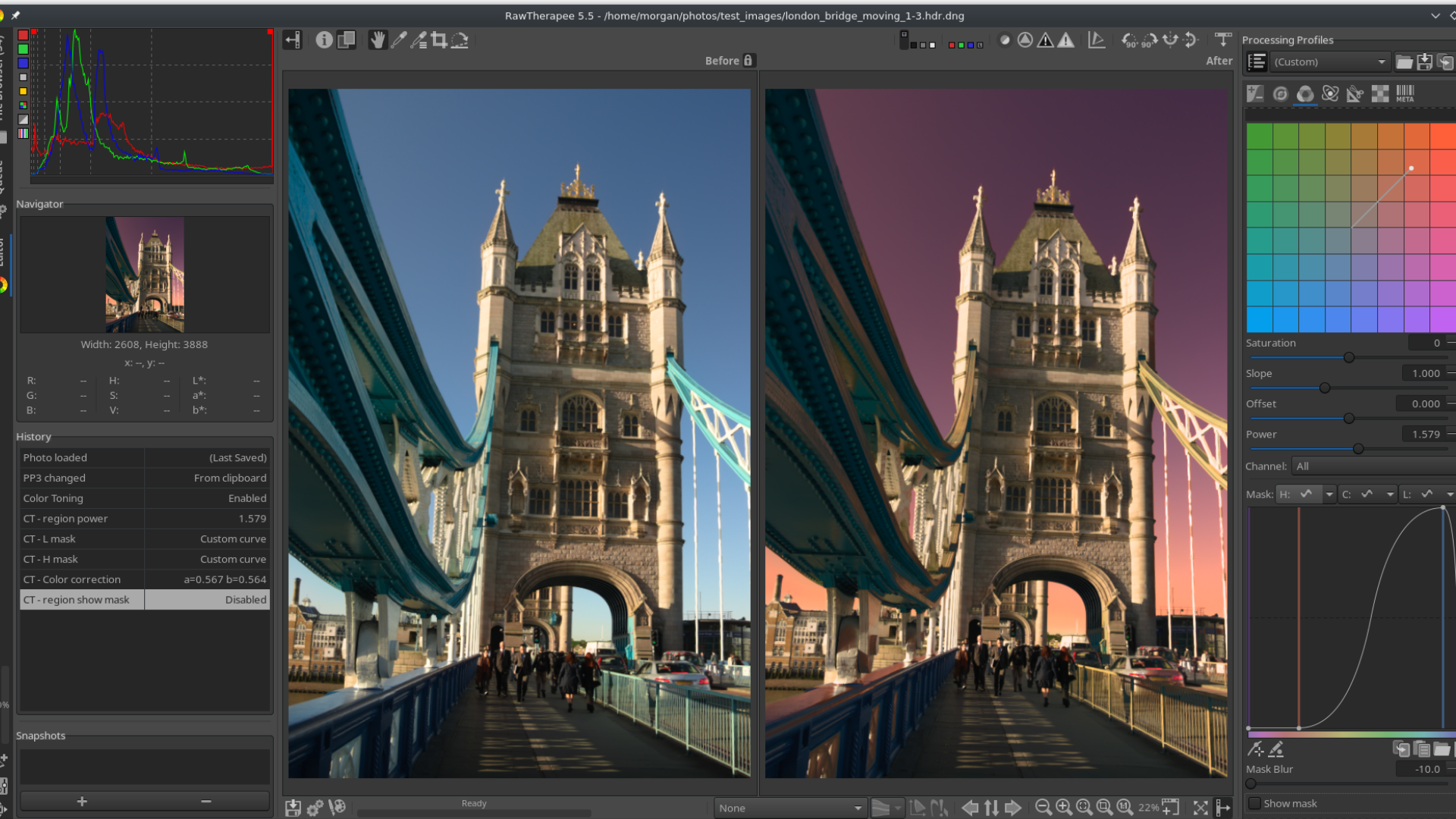The height and width of the screenshot is (819, 1456).
Task: Toggle clipped highlight indication warning
Action: (x=1065, y=40)
